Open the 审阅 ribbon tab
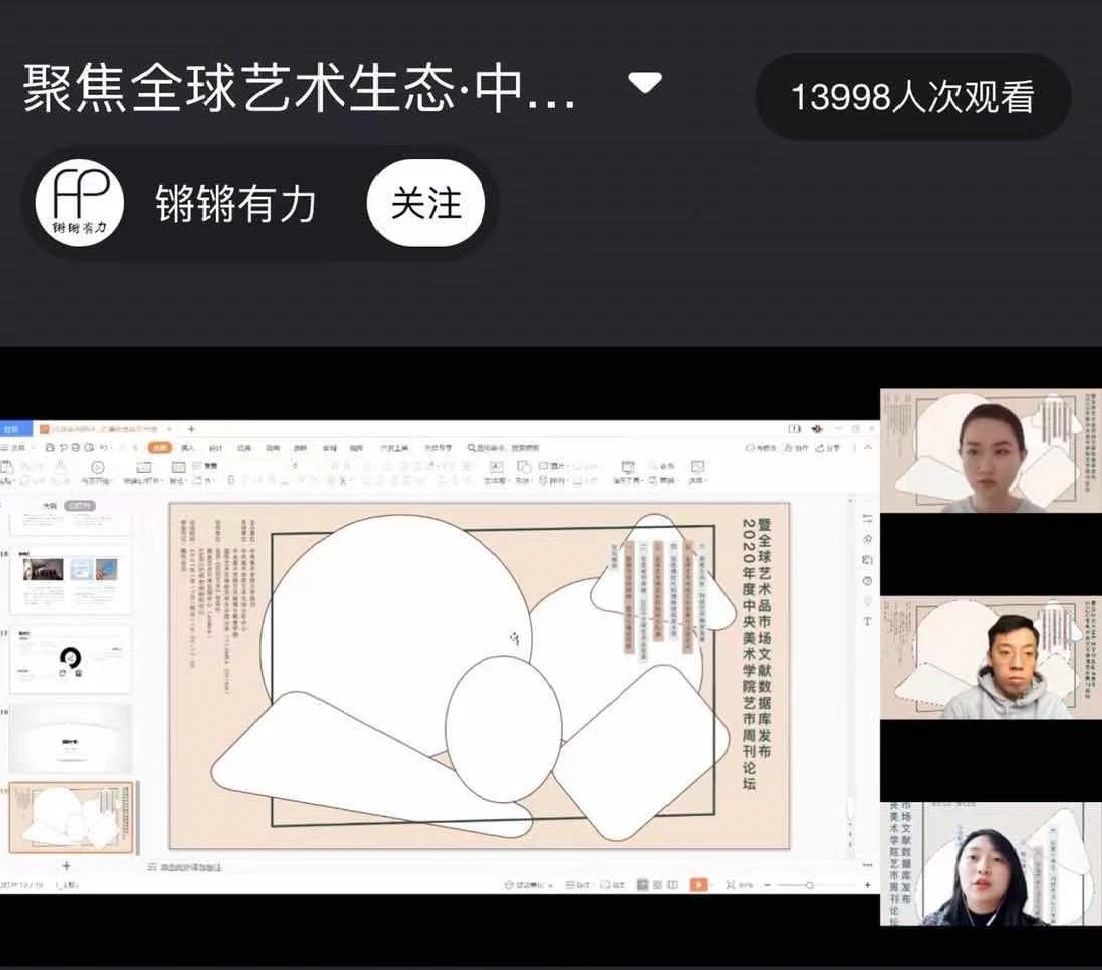 pyautogui.click(x=330, y=448)
